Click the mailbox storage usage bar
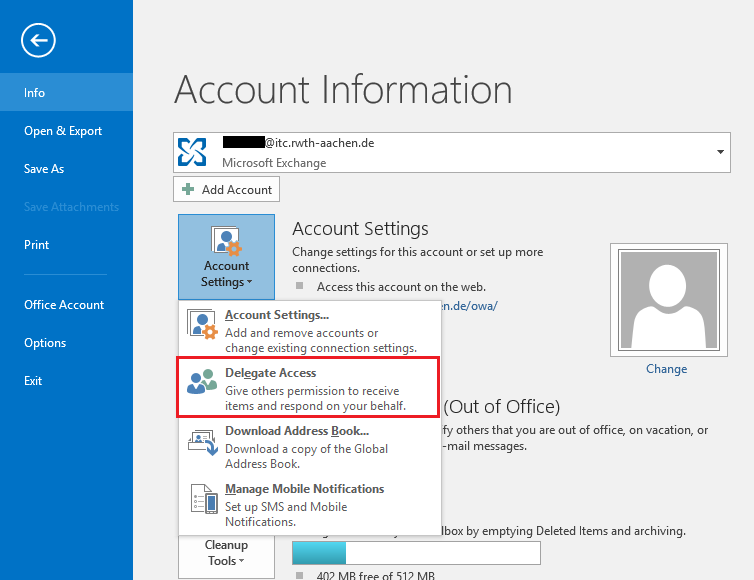Image resolution: width=754 pixels, height=580 pixels. point(415,553)
